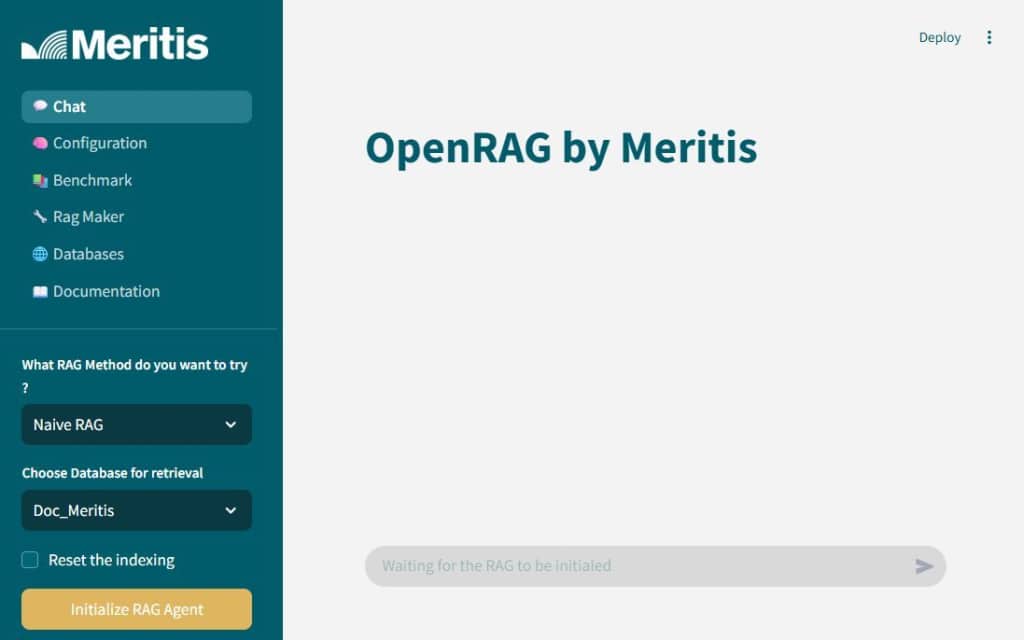Open the Databases page
Screen dimensions: 1024x640
pos(136,254)
